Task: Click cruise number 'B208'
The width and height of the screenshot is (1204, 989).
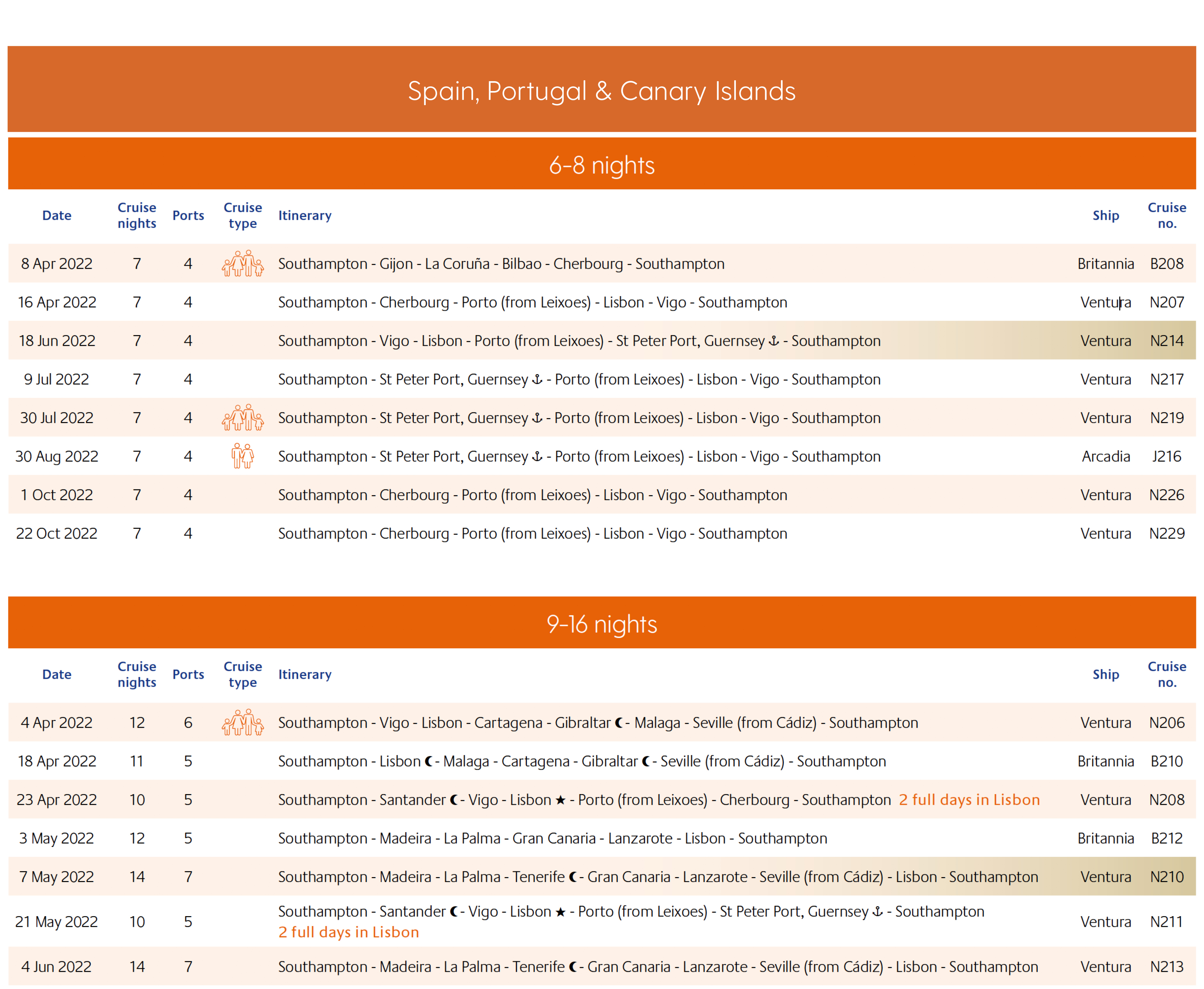Action: tap(1166, 264)
